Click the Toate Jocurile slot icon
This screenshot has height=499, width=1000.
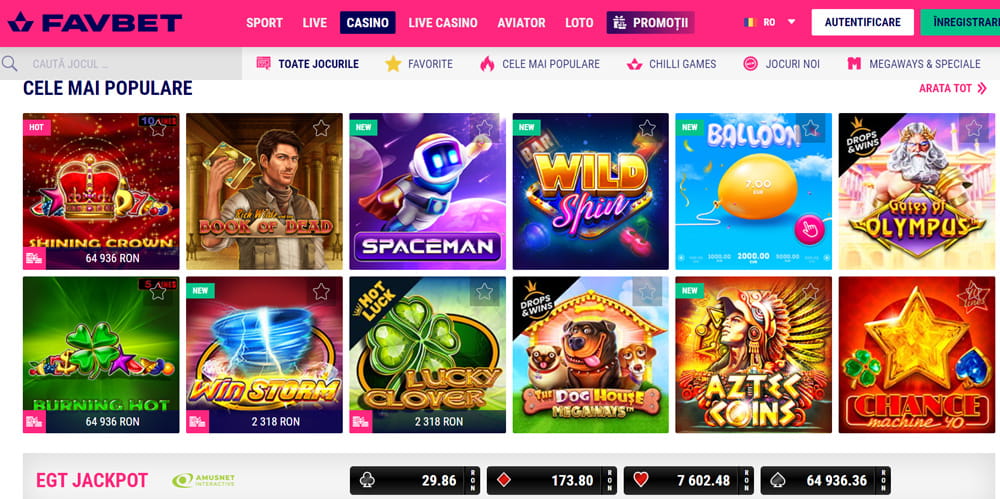[263, 64]
